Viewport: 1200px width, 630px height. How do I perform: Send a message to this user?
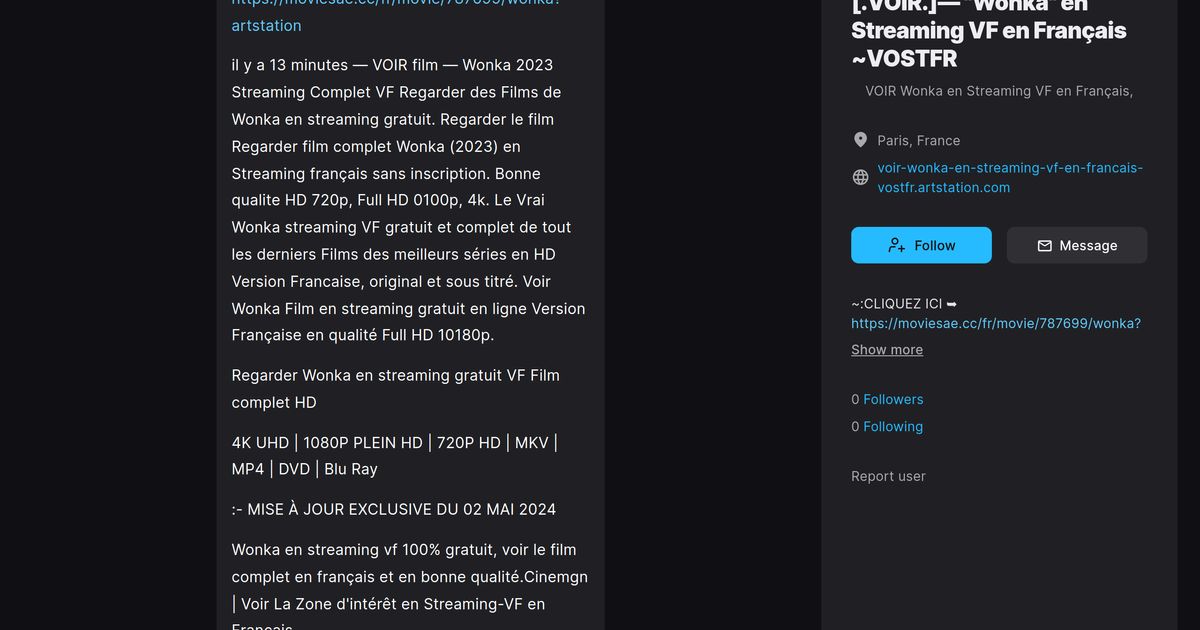(1076, 245)
